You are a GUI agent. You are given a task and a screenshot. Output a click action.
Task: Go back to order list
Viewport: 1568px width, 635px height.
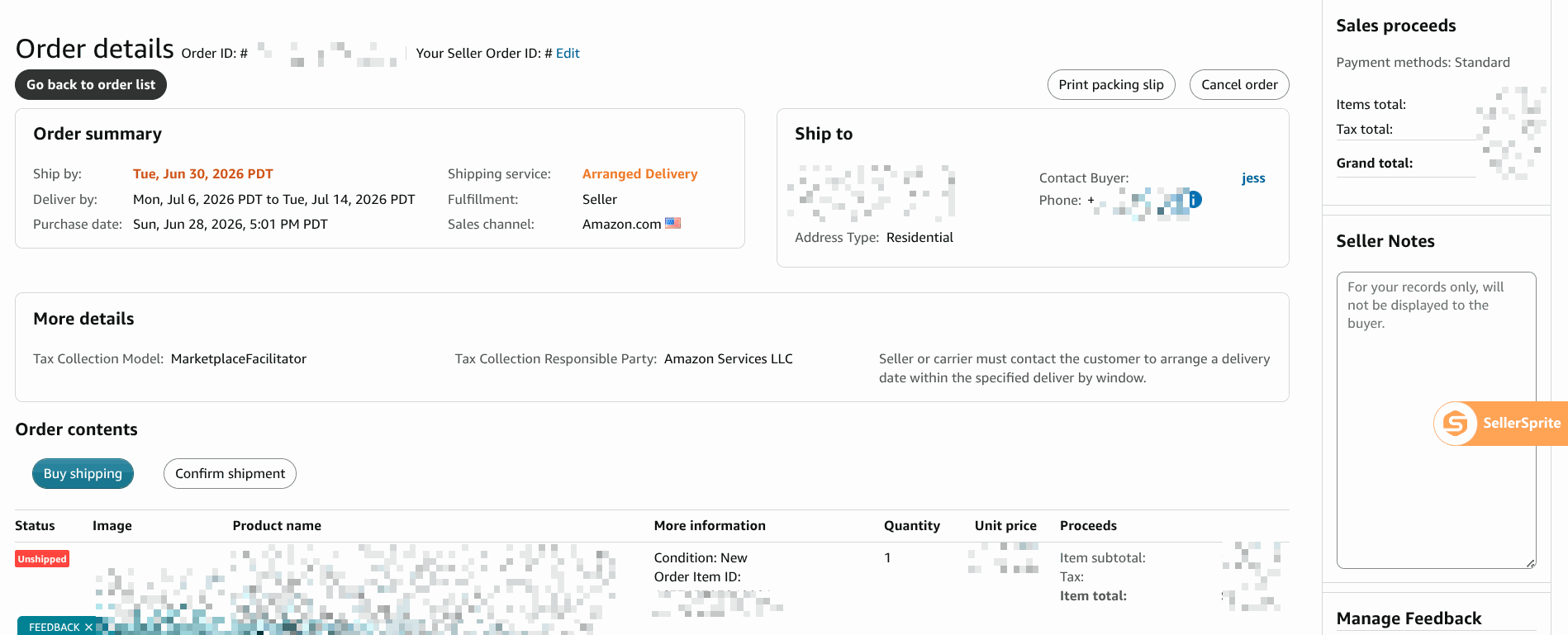[91, 84]
